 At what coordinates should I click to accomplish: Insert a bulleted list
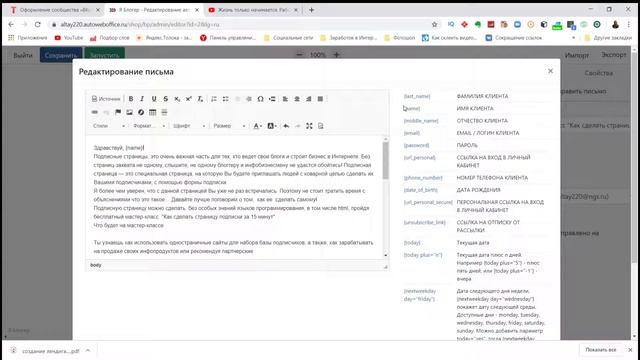[x=225, y=99]
